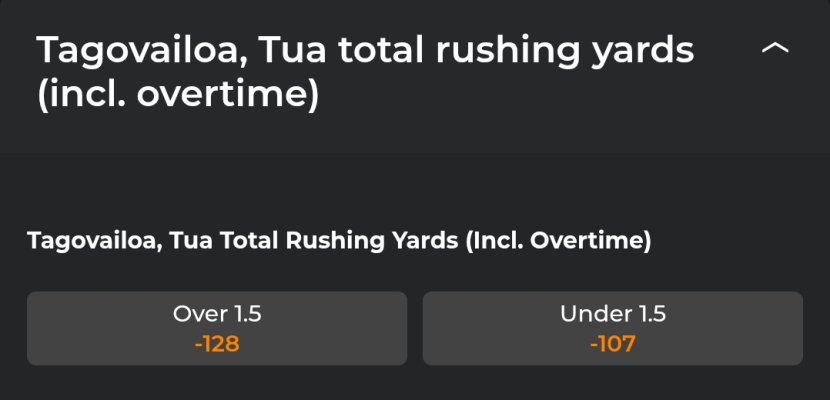Add Under 1.5 rushing yards to betslip

[612, 328]
